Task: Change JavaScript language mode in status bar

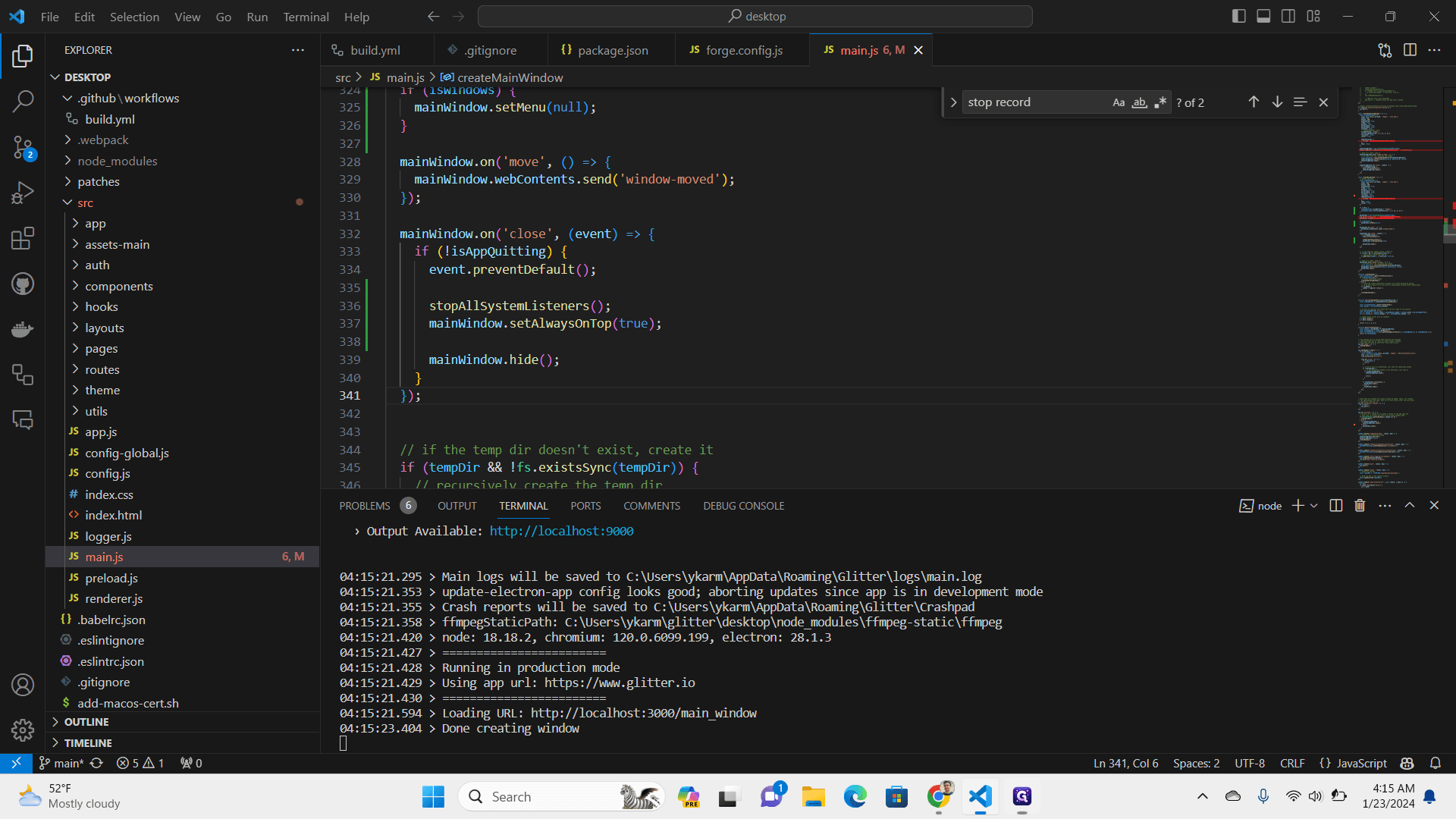Action: [1361, 763]
